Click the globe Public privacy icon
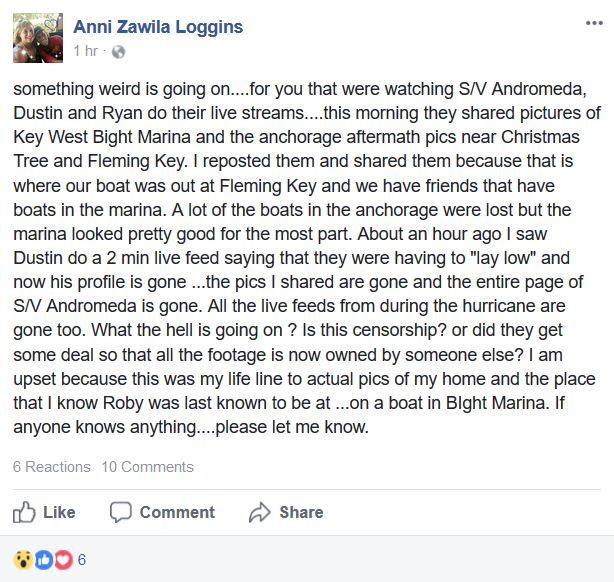 [118, 52]
